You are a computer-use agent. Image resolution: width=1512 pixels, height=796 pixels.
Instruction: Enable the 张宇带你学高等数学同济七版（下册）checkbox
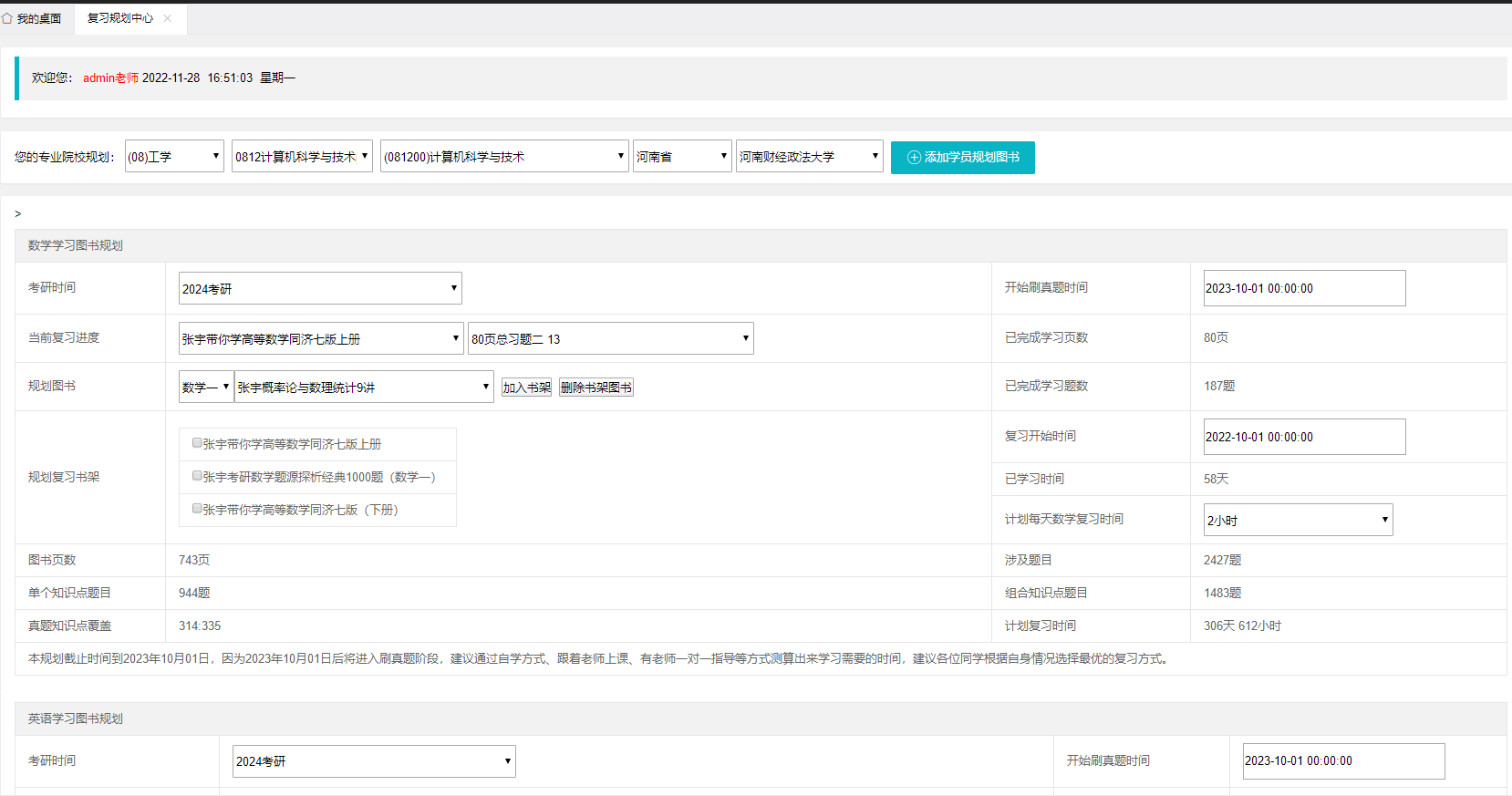point(197,509)
